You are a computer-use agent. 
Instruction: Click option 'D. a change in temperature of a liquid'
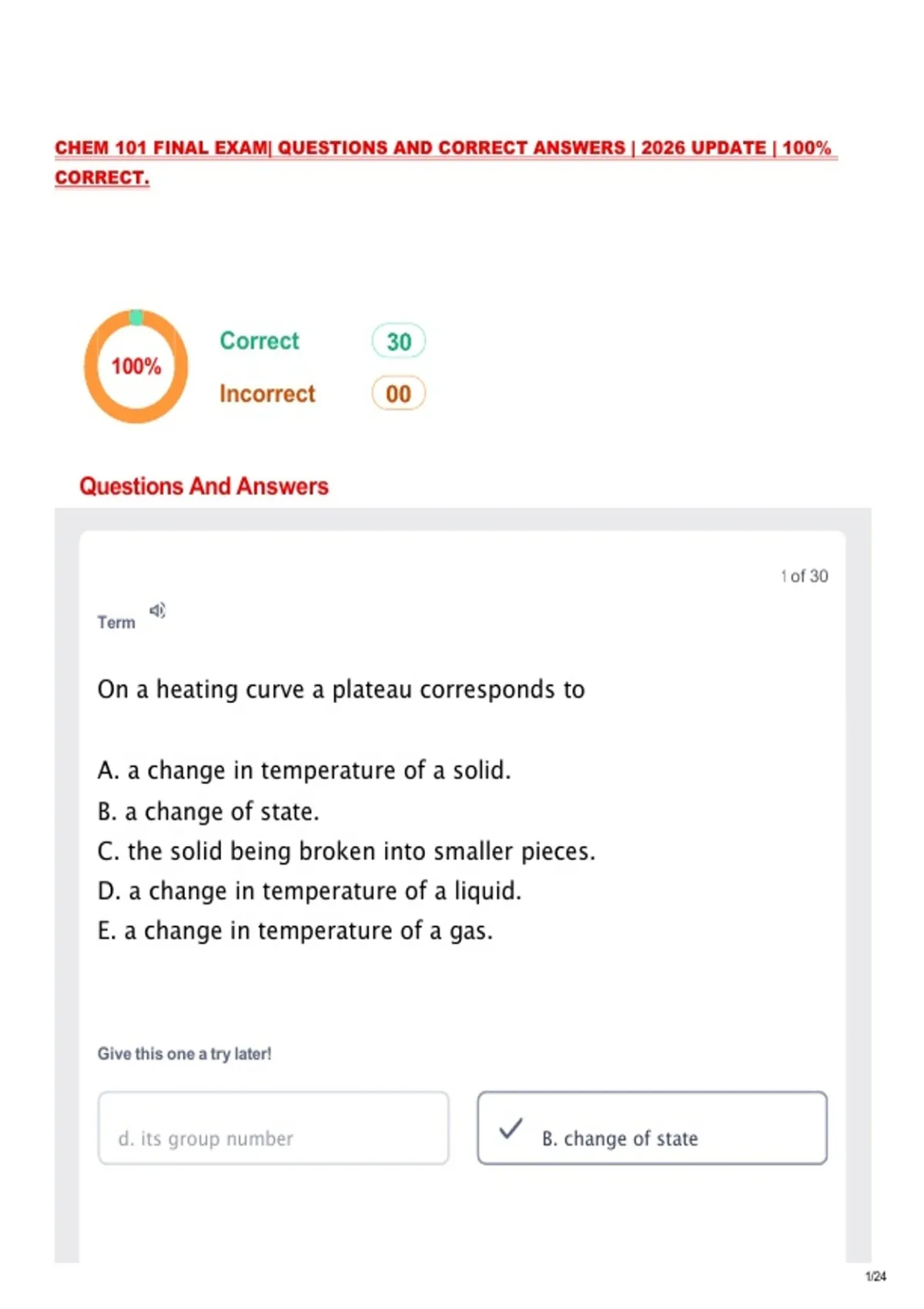tap(310, 891)
